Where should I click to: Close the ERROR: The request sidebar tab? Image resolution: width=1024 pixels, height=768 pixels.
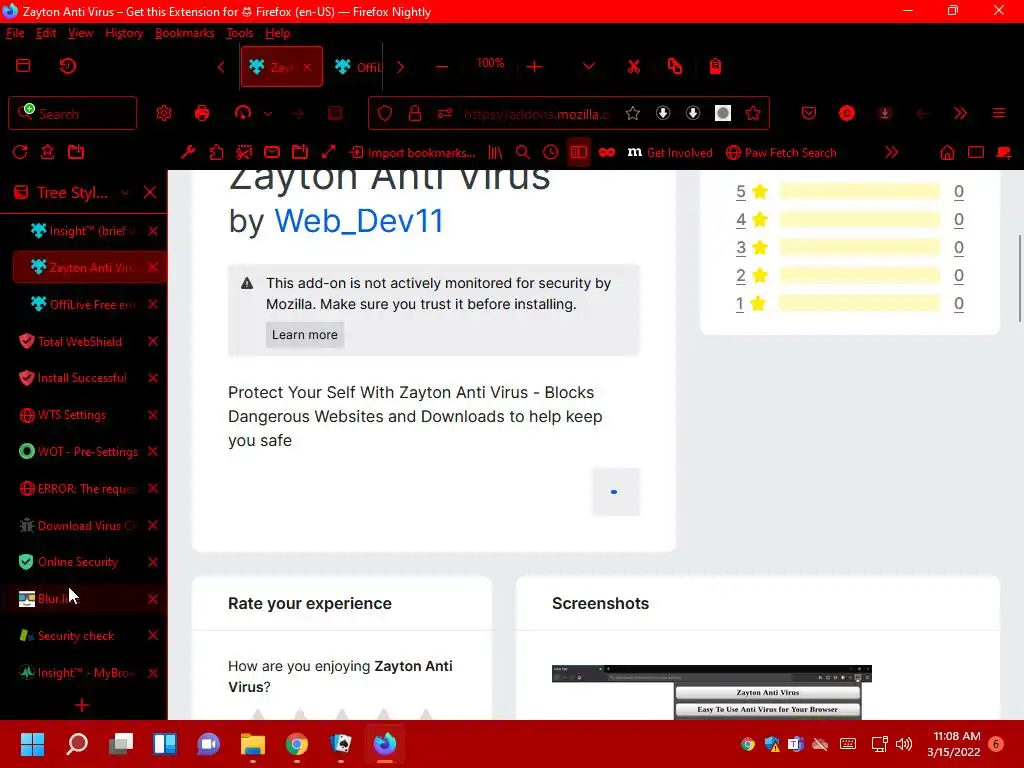click(153, 488)
